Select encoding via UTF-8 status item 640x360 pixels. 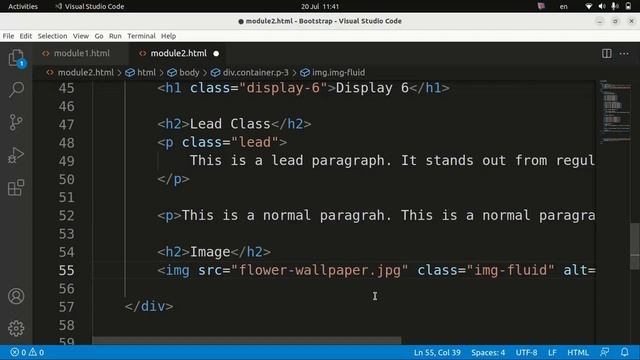click(x=526, y=352)
